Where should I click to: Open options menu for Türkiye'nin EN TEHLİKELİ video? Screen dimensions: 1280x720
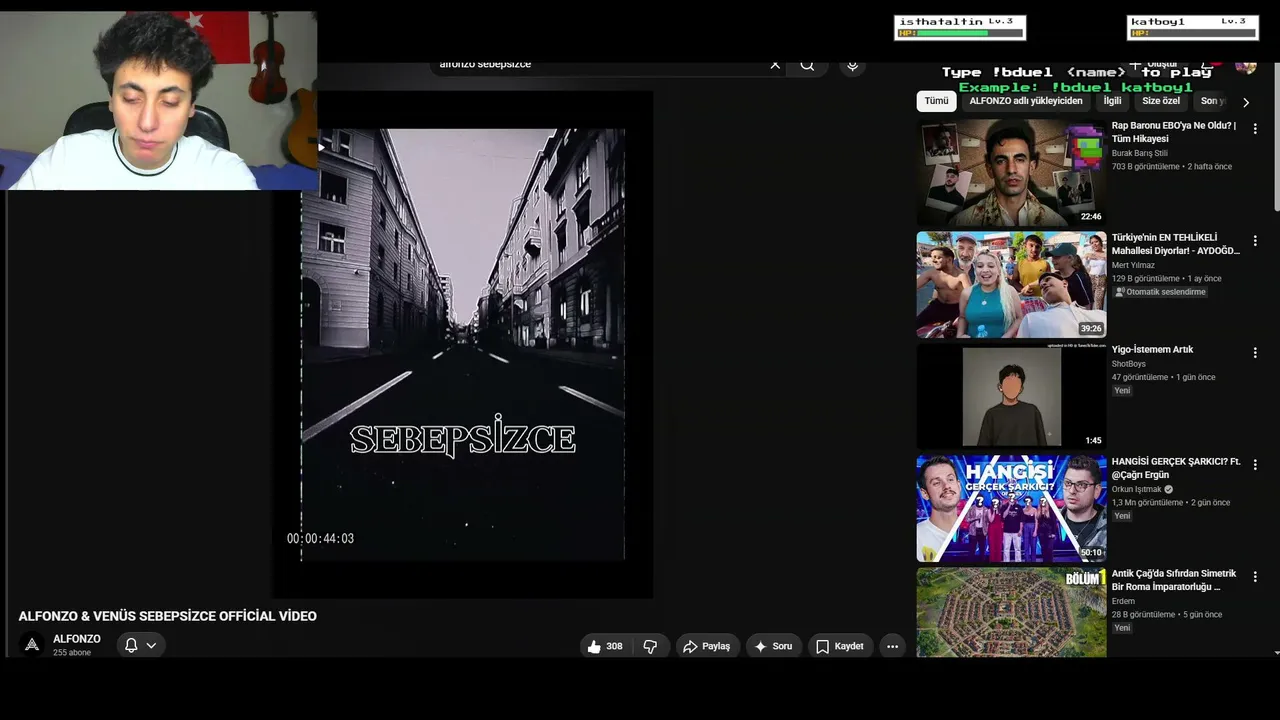(x=1255, y=241)
